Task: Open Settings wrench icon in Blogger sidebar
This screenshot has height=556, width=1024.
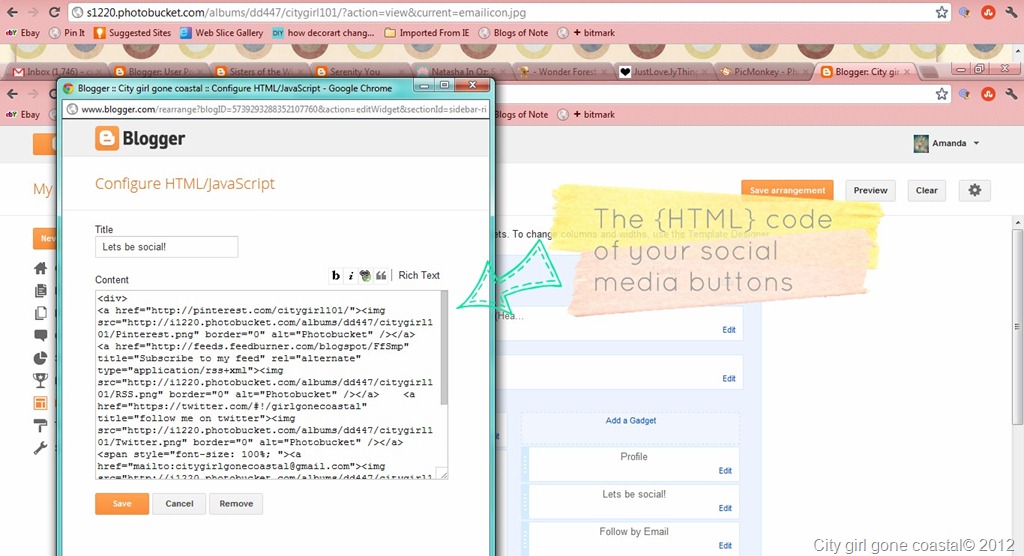Action: [40, 448]
